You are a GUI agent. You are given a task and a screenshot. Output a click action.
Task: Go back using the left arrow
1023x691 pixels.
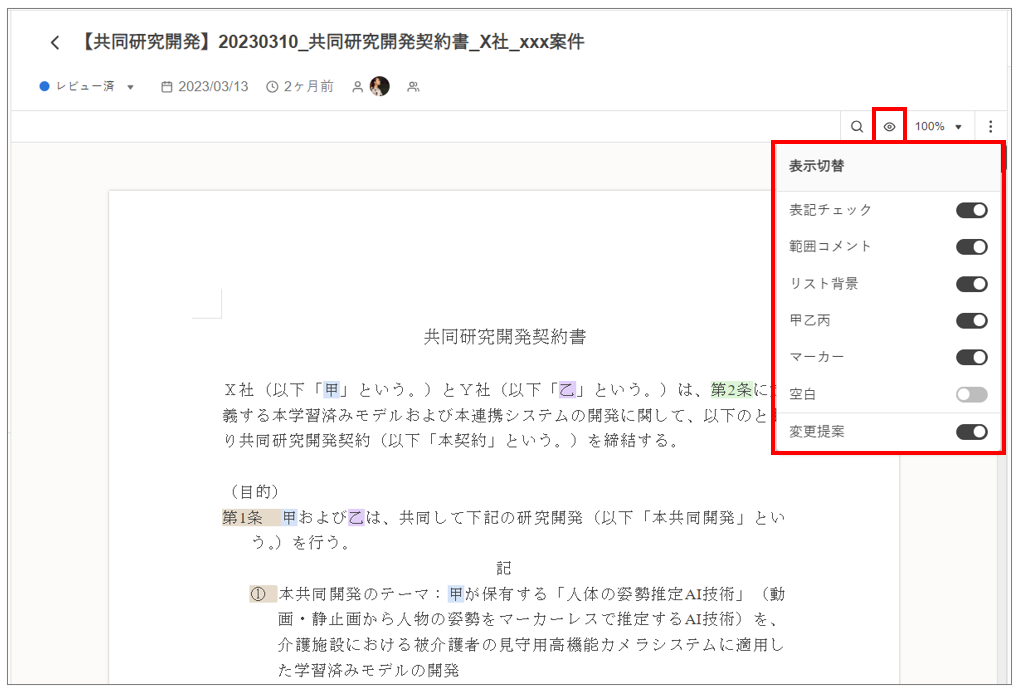click(x=55, y=42)
